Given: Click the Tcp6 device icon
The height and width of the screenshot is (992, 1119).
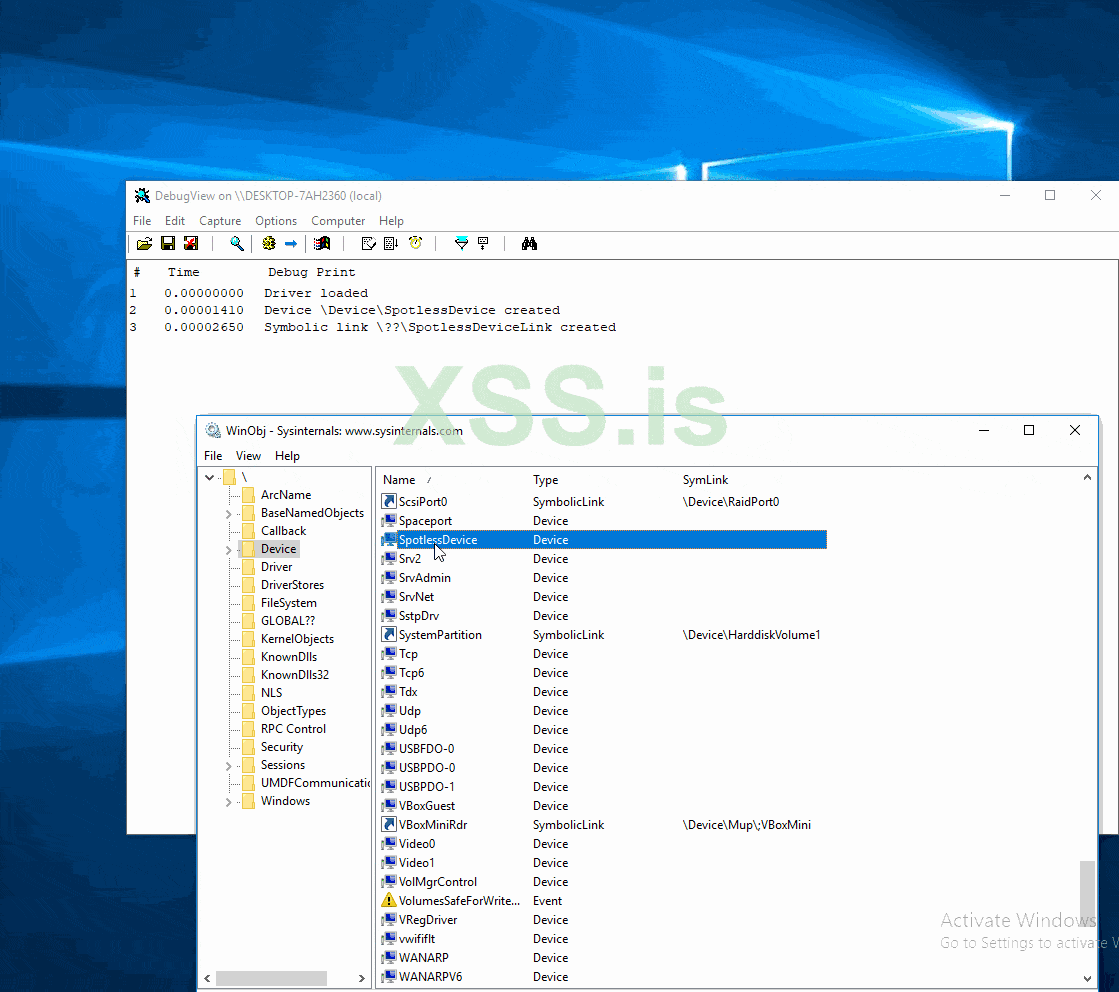Looking at the screenshot, I should tap(389, 672).
